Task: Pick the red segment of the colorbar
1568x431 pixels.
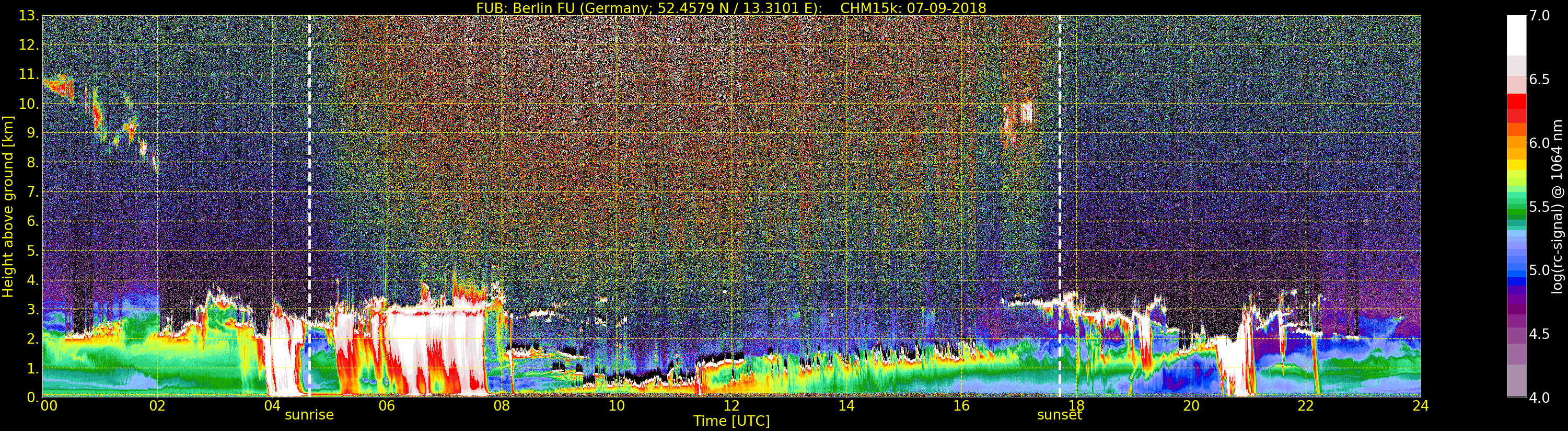Action: tap(1516, 108)
